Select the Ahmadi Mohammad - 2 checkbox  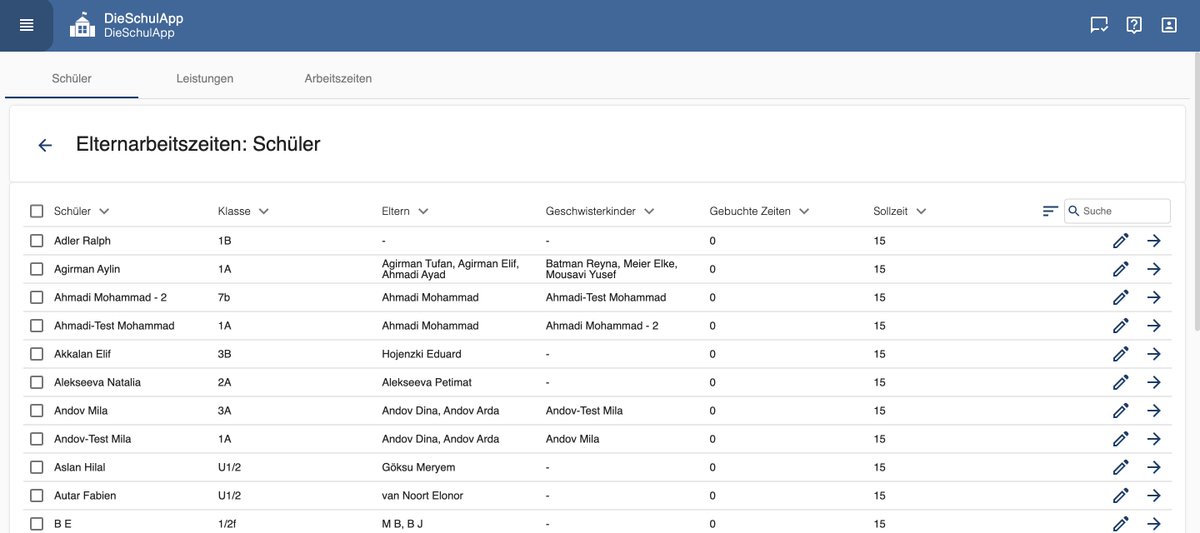[x=37, y=297]
